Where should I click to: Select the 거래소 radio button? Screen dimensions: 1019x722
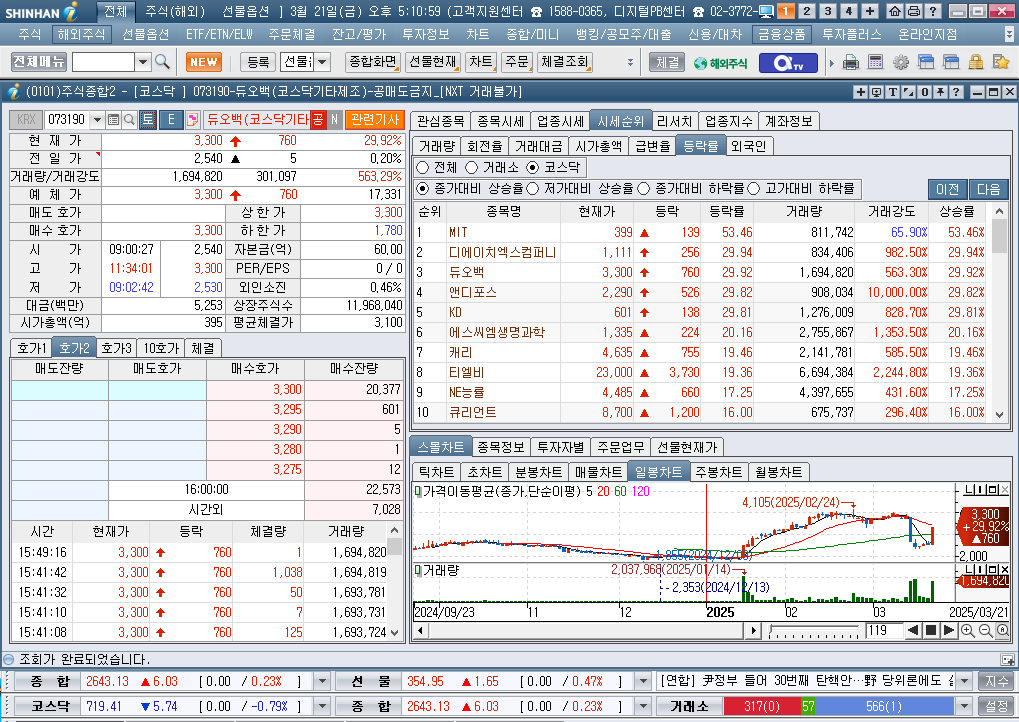click(x=472, y=168)
